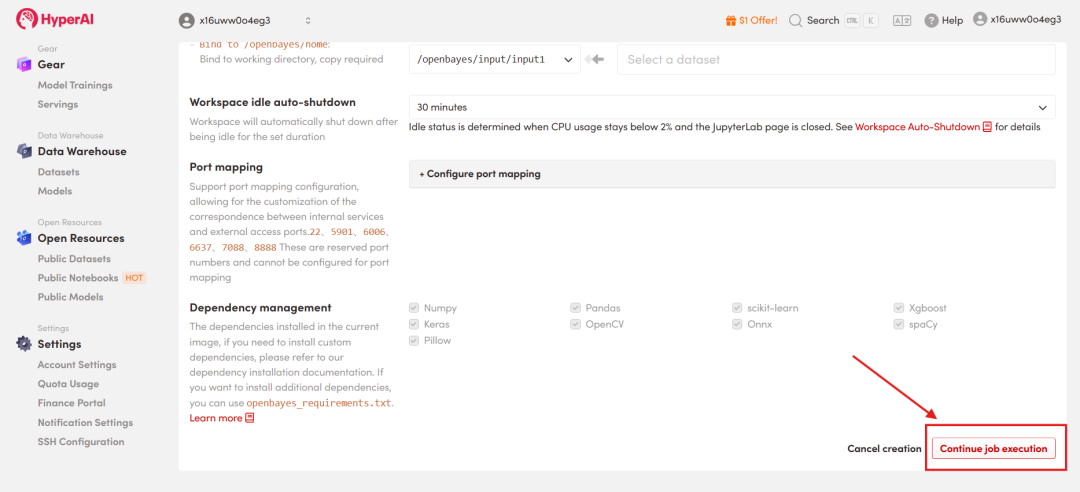This screenshot has height=492, width=1080.
Task: Click the magnifier Search icon
Action: point(796,21)
